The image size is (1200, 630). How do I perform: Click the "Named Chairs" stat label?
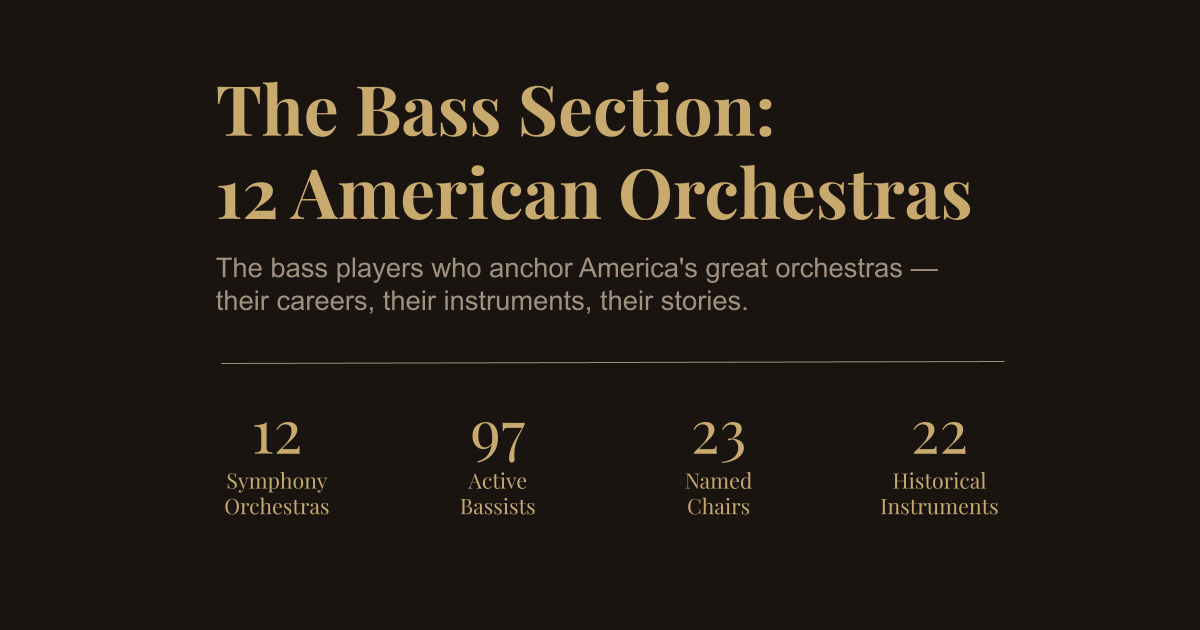point(718,494)
